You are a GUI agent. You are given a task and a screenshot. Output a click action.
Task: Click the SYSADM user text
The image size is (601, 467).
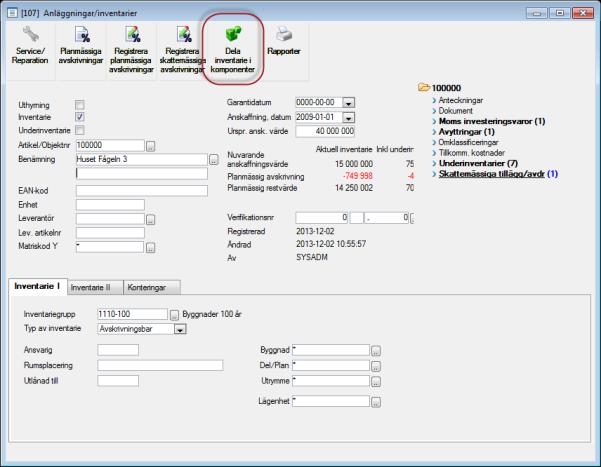pyautogui.click(x=312, y=258)
